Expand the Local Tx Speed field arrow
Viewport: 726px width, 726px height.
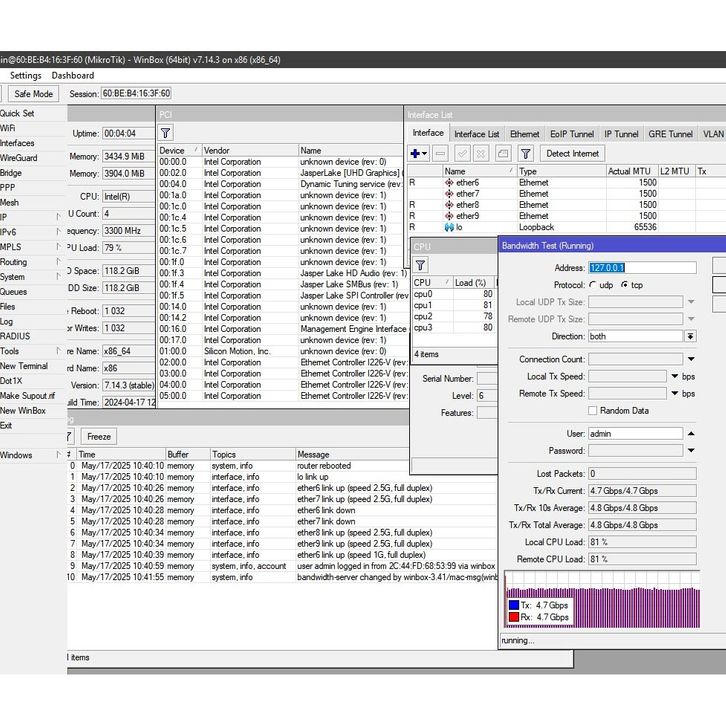pos(675,376)
